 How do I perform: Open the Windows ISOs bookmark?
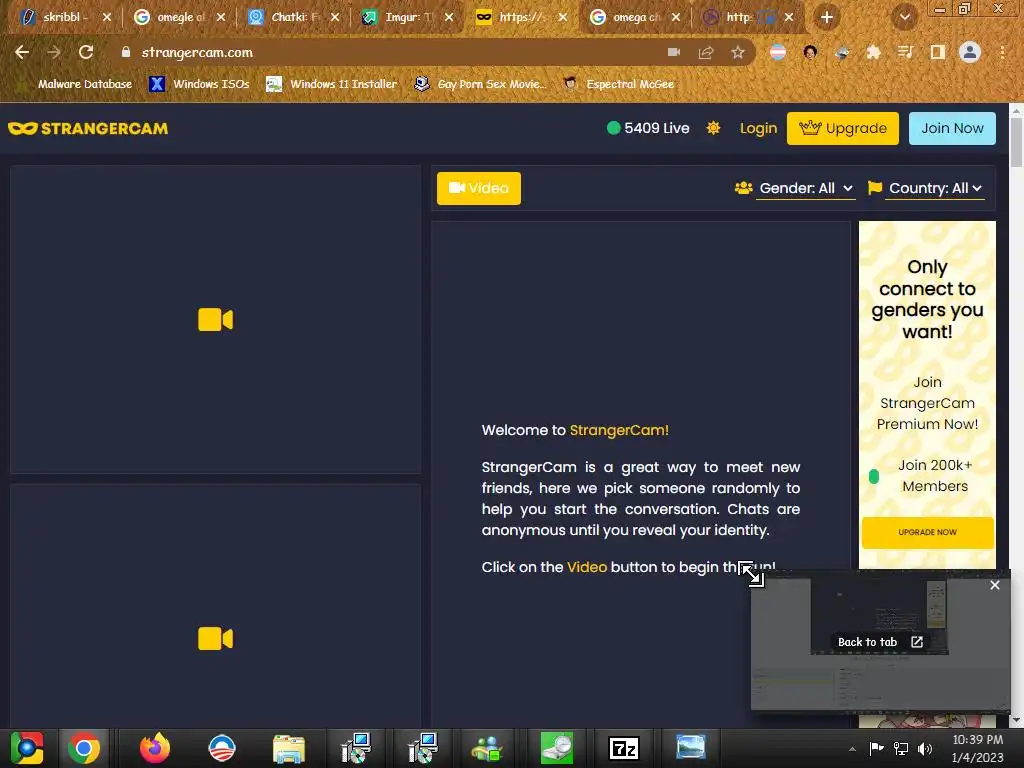200,84
